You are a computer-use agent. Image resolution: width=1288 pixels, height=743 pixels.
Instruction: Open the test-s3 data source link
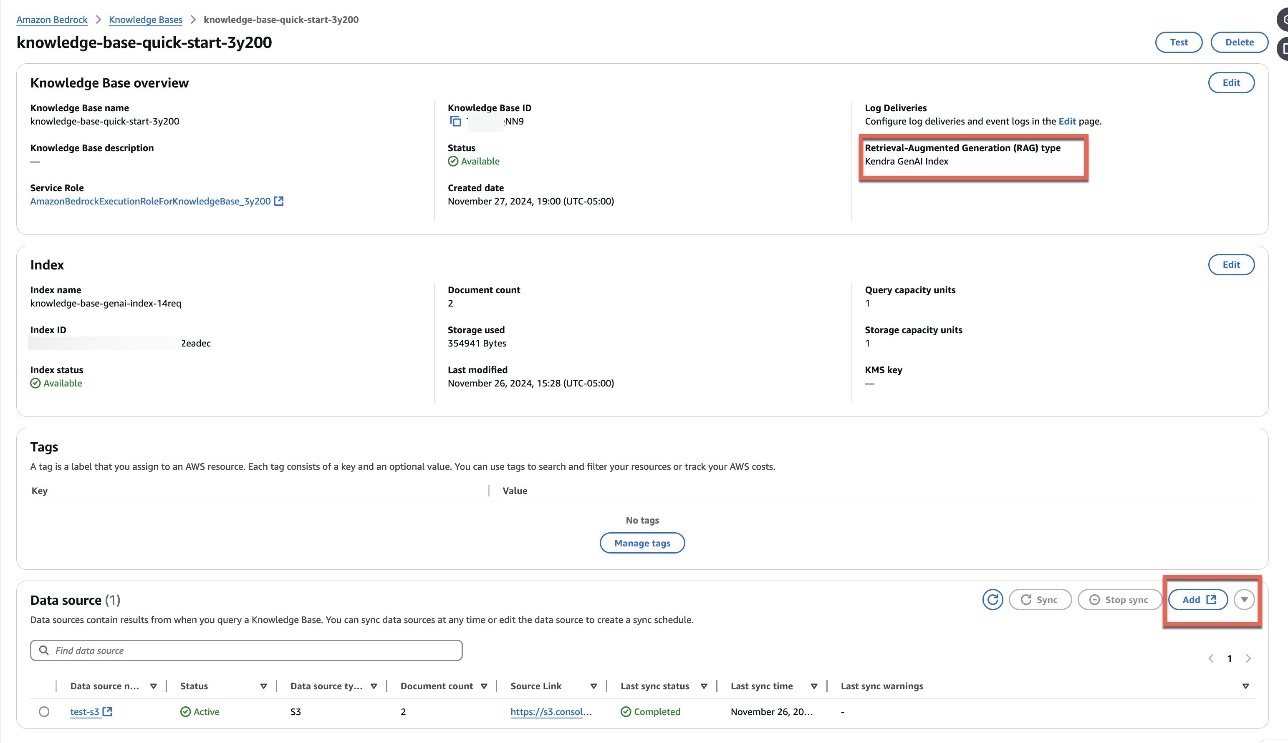click(x=91, y=712)
